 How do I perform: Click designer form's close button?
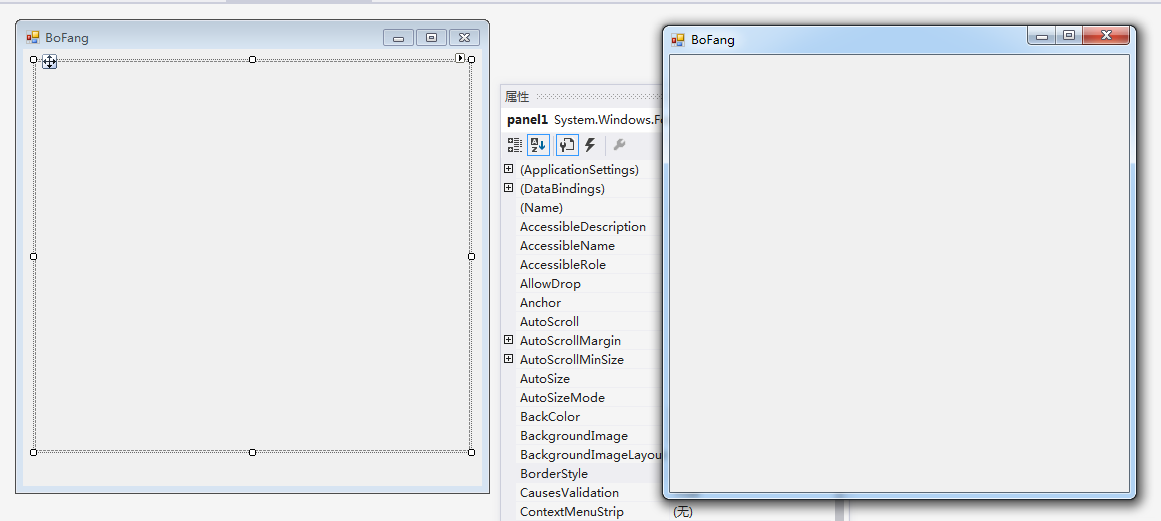[464, 38]
